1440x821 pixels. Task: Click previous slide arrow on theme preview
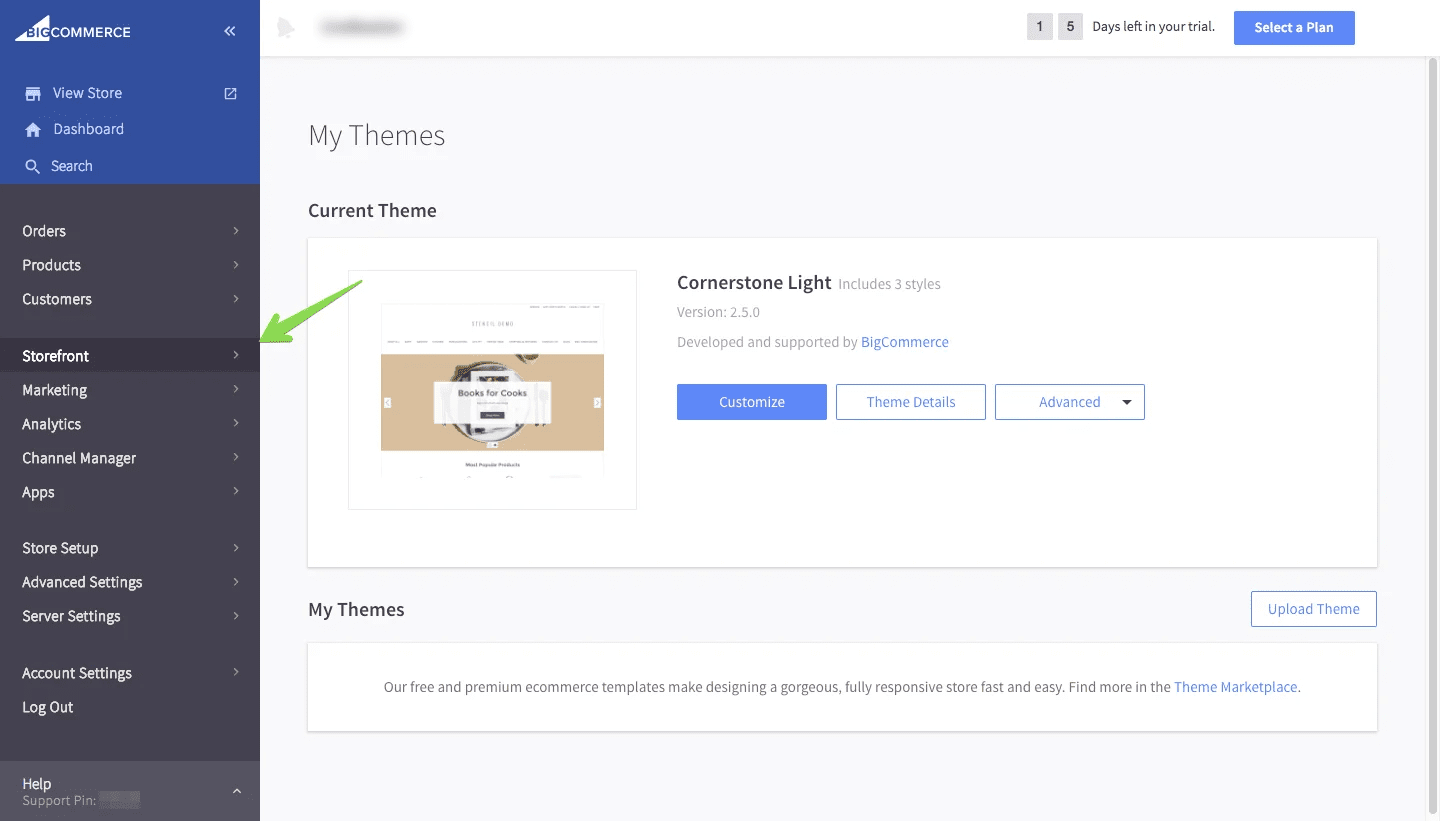point(388,403)
